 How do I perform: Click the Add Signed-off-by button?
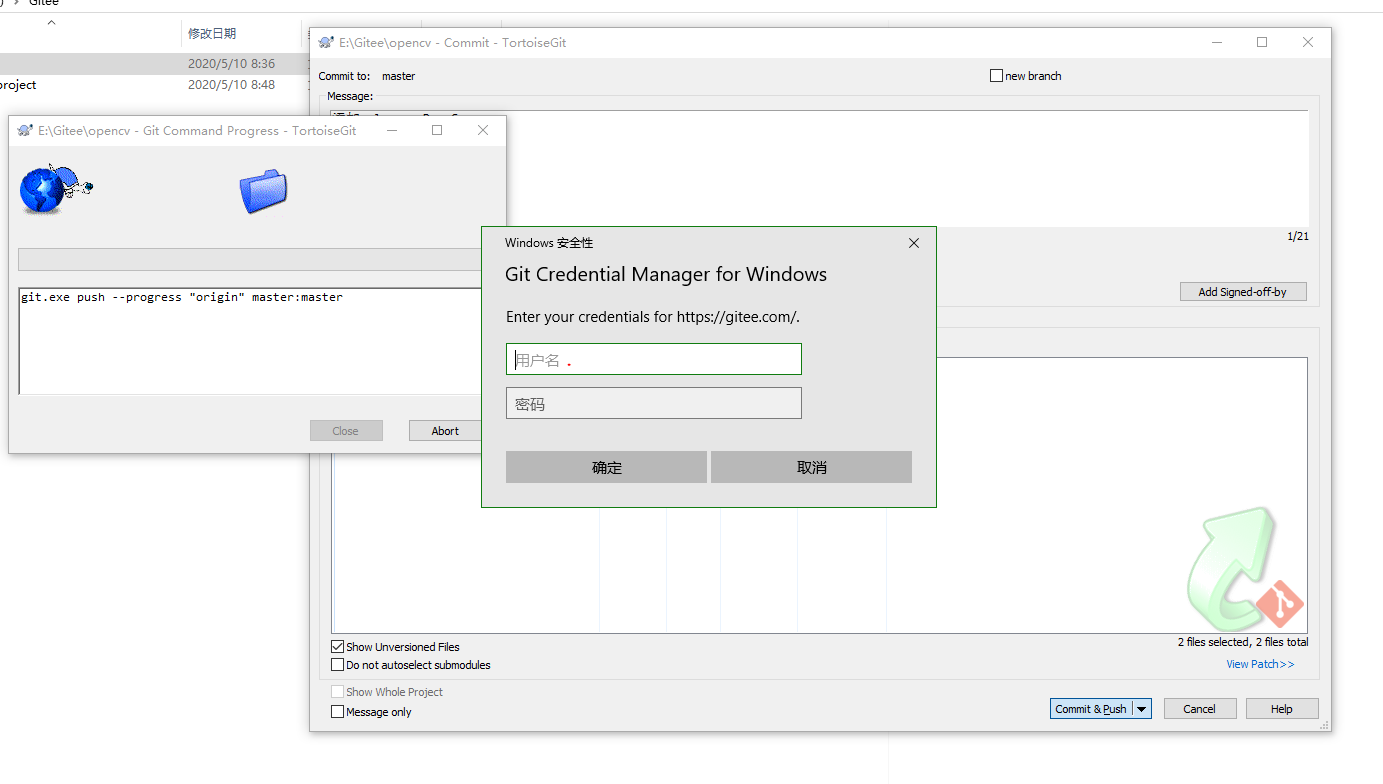pyautogui.click(x=1243, y=292)
